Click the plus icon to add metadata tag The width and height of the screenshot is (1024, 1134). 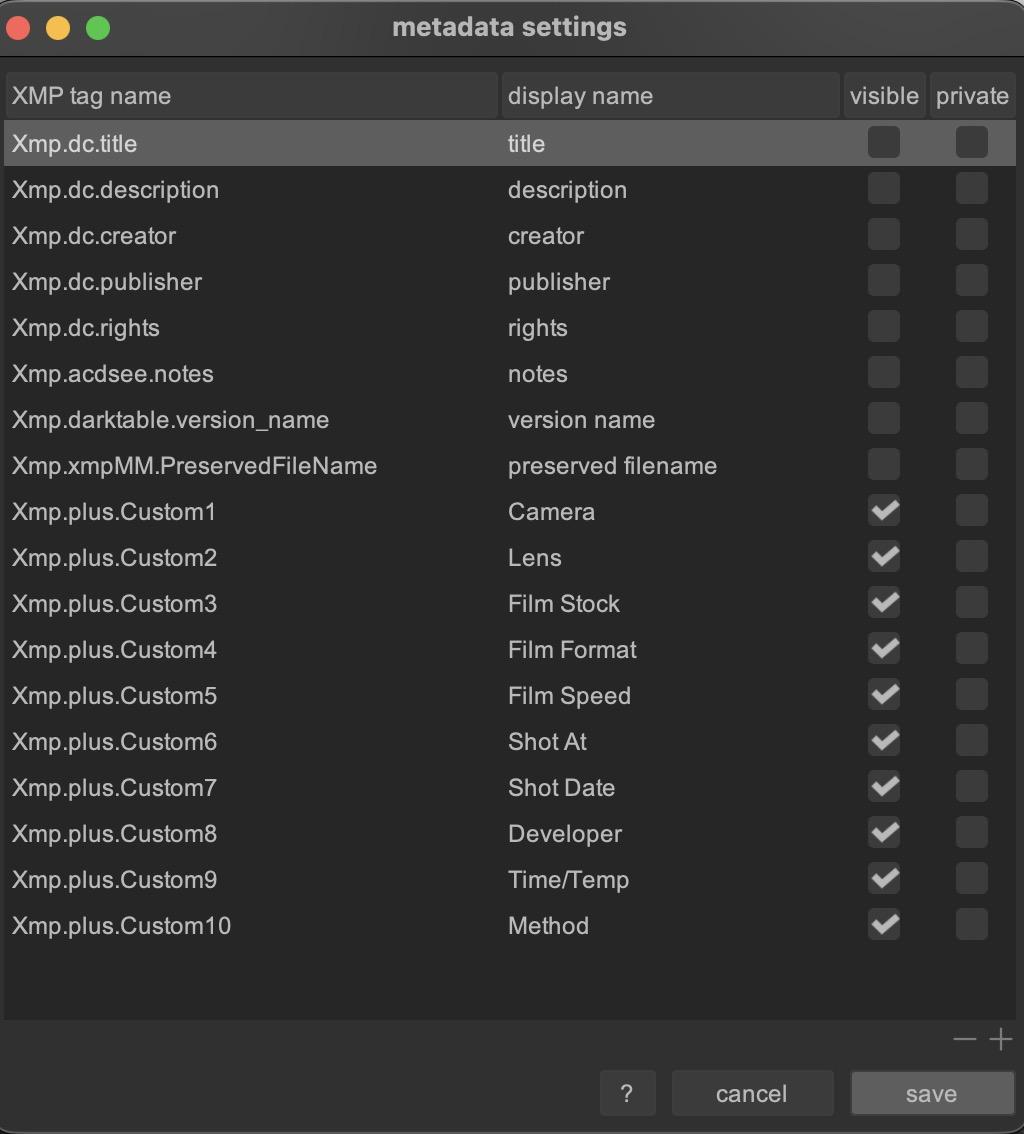point(1000,1040)
